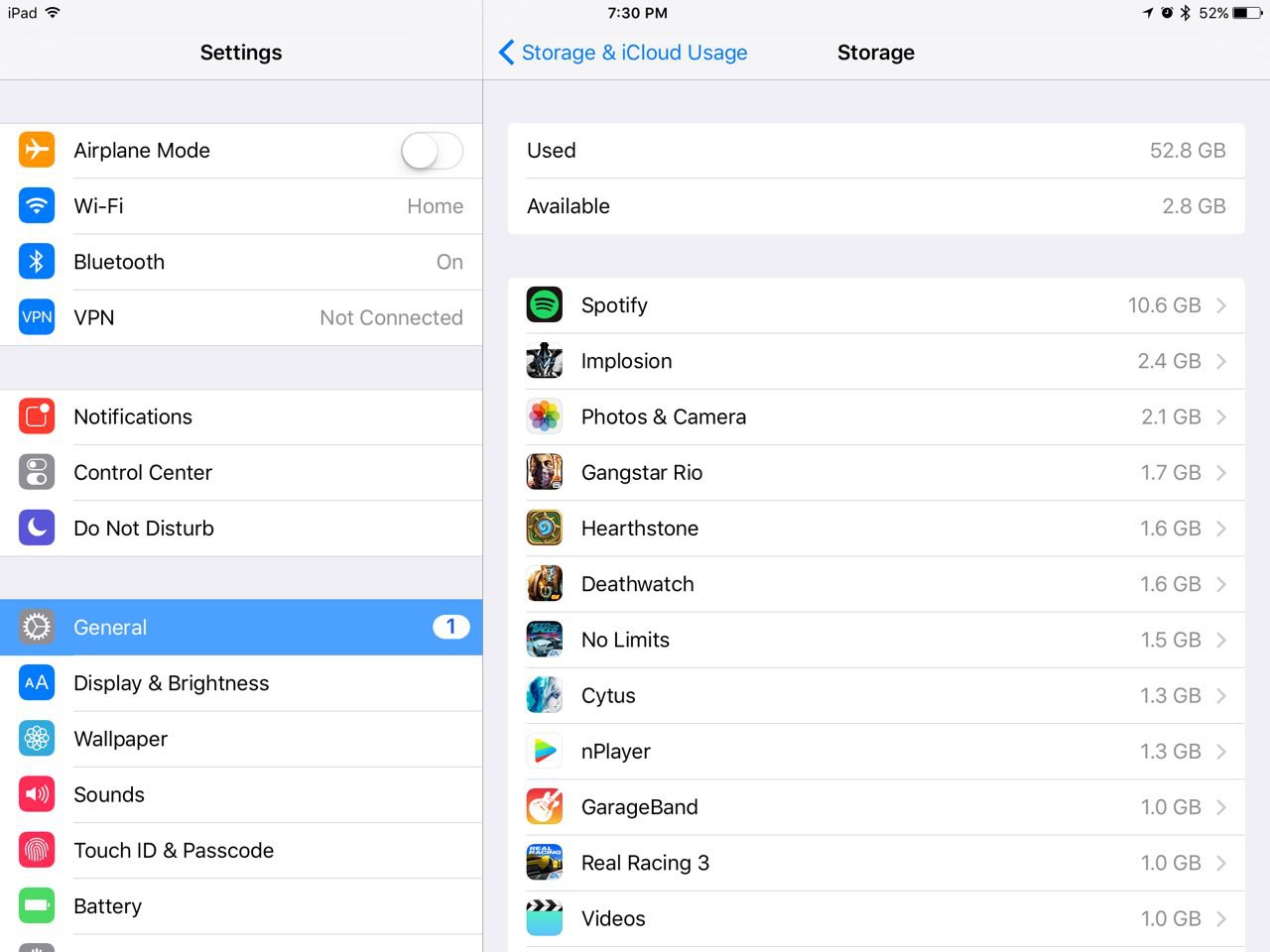Open Deathwatch details chevron
The width and height of the screenshot is (1270, 952).
pos(1221,584)
